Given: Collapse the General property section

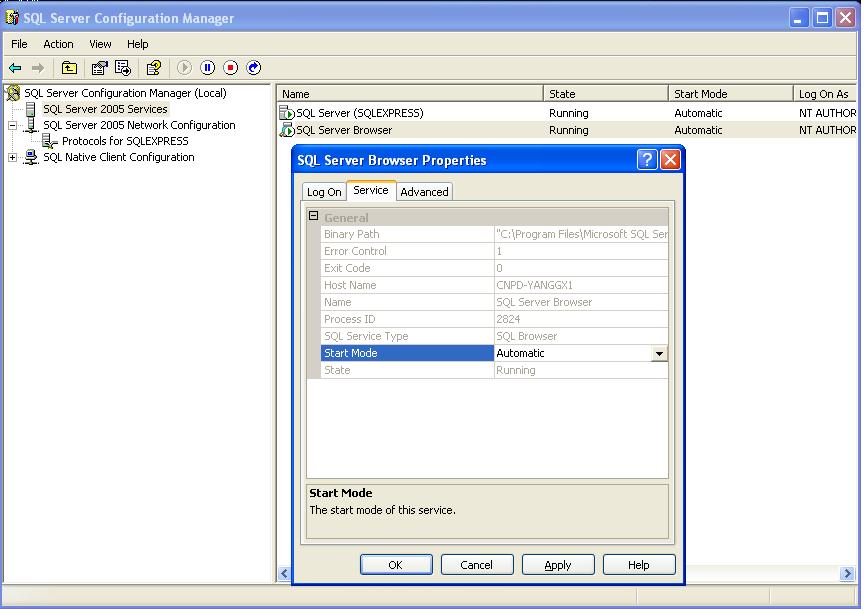Looking at the screenshot, I should [313, 217].
